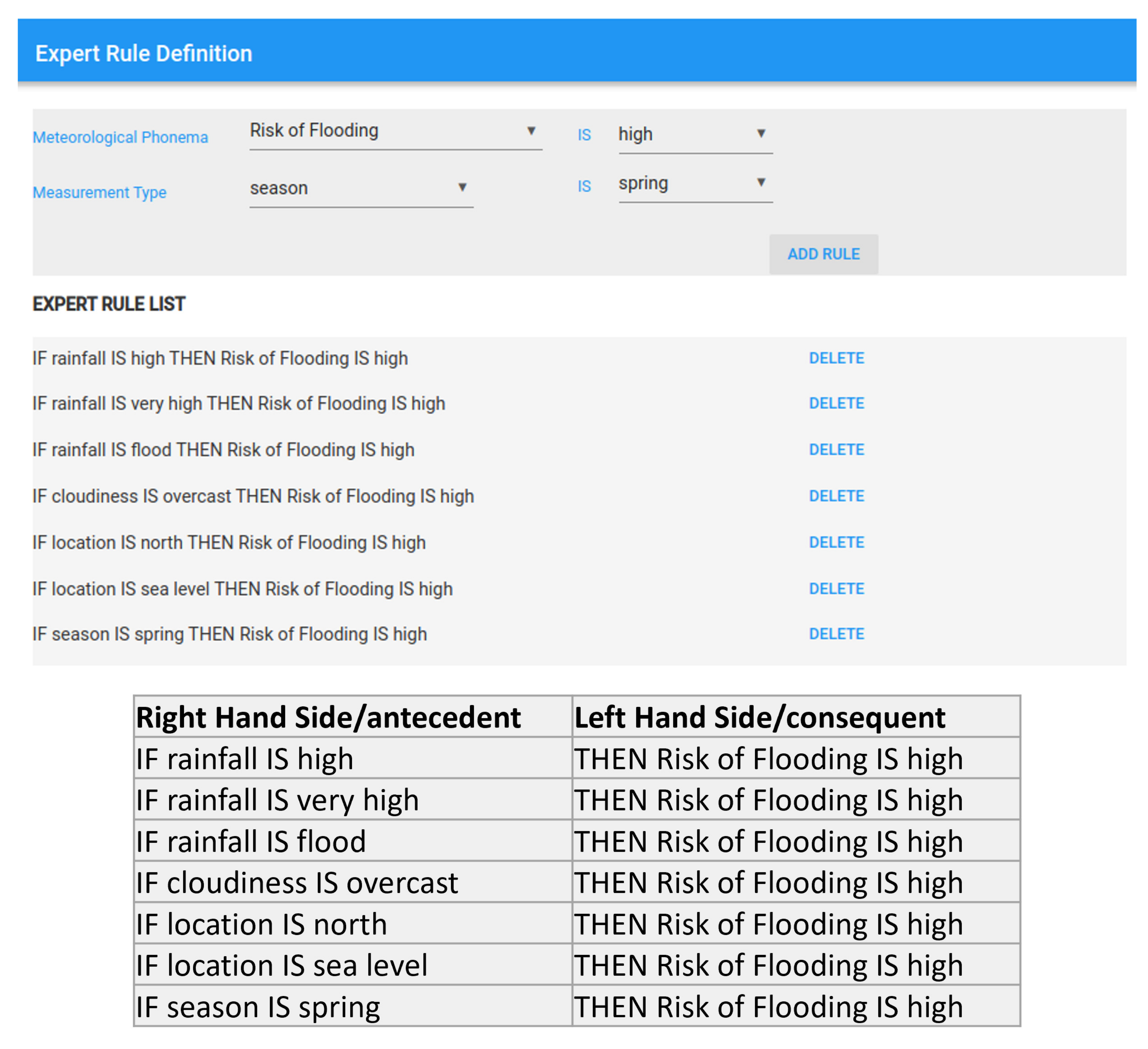Select the 'IF season IS spring' rule text
Screen dimensions: 1148x1049
click(229, 634)
